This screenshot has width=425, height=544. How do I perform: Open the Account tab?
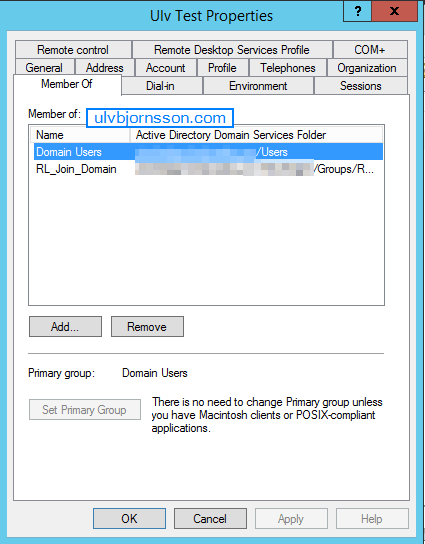165,68
